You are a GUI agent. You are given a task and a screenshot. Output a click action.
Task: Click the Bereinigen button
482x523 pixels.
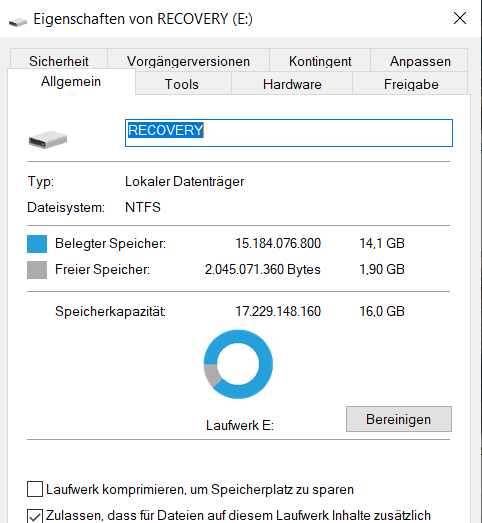pos(399,419)
